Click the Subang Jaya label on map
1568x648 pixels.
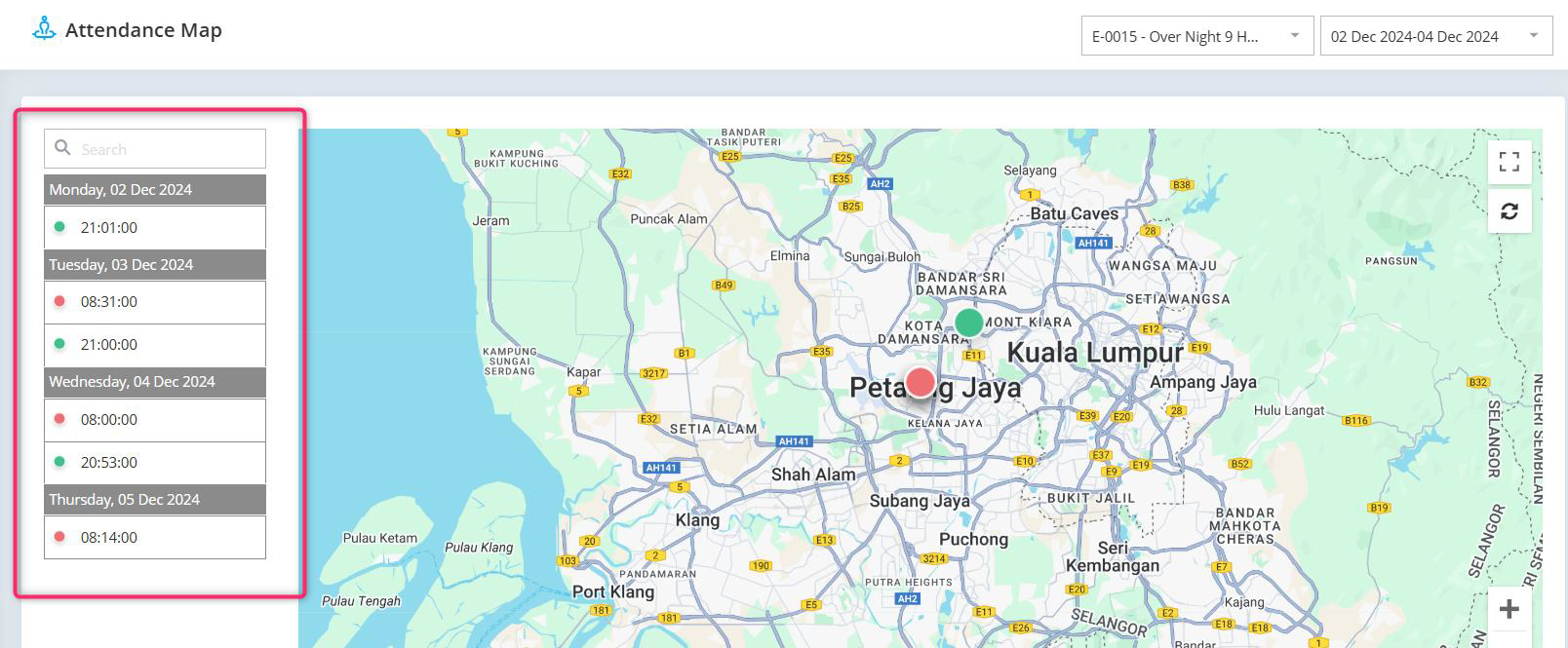[920, 501]
